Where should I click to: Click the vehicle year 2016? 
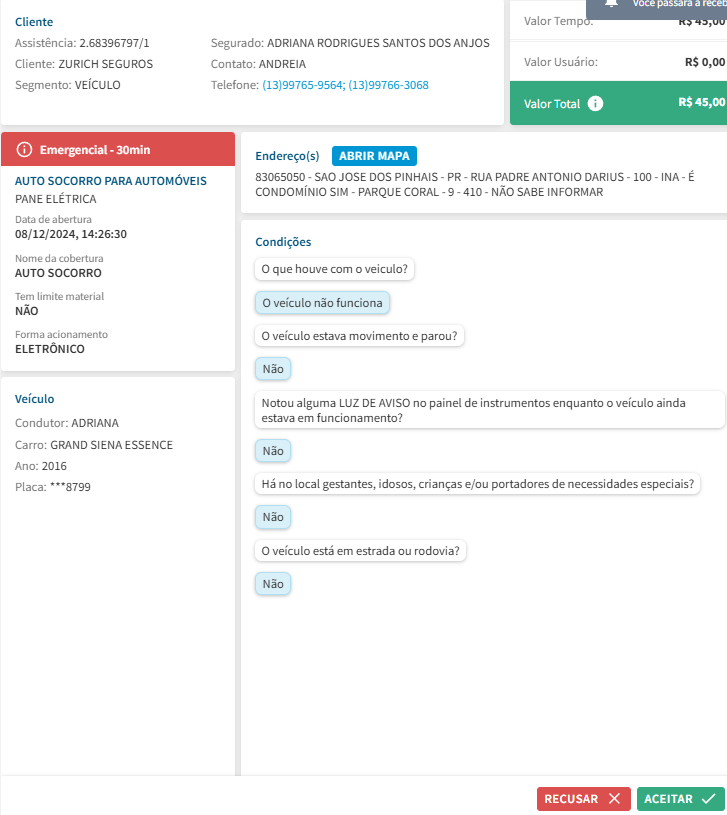pyautogui.click(x=54, y=466)
